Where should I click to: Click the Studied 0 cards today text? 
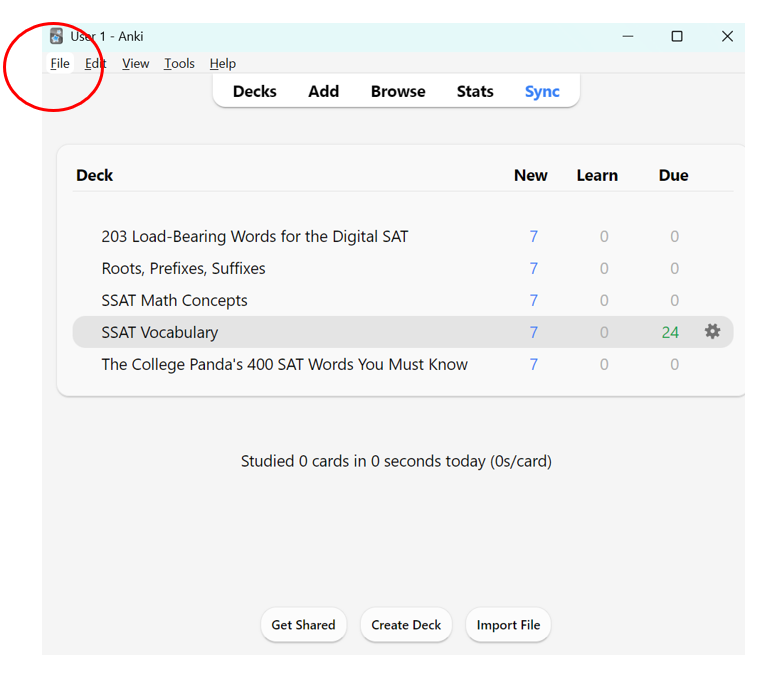pos(396,461)
